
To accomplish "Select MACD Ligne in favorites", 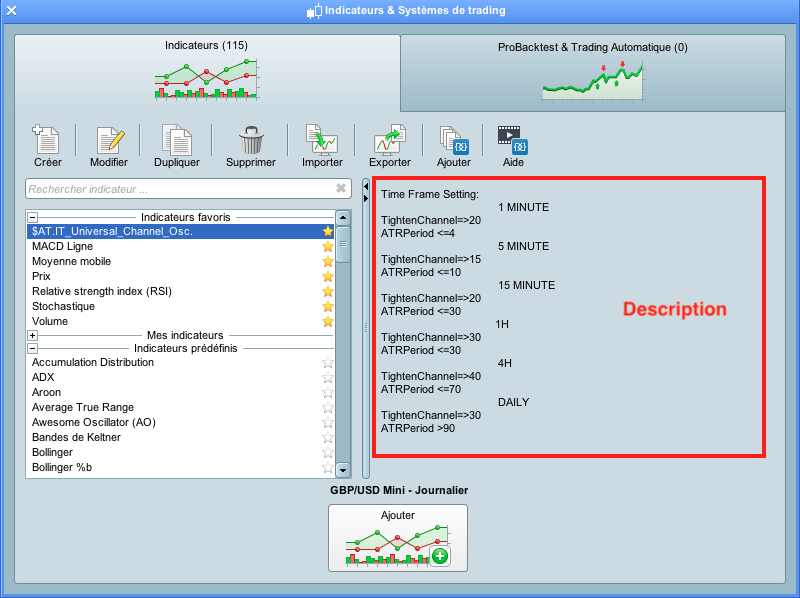I will [x=181, y=246].
